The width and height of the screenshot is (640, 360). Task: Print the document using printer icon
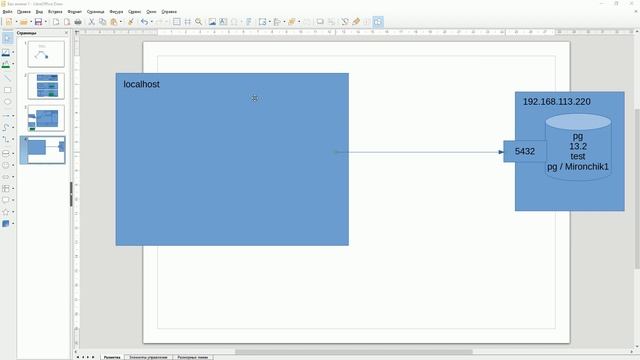[78, 22]
